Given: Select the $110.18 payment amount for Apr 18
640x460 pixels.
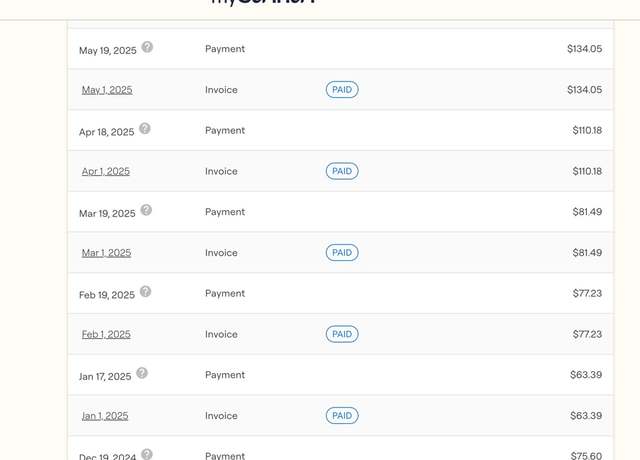Looking at the screenshot, I should point(587,130).
